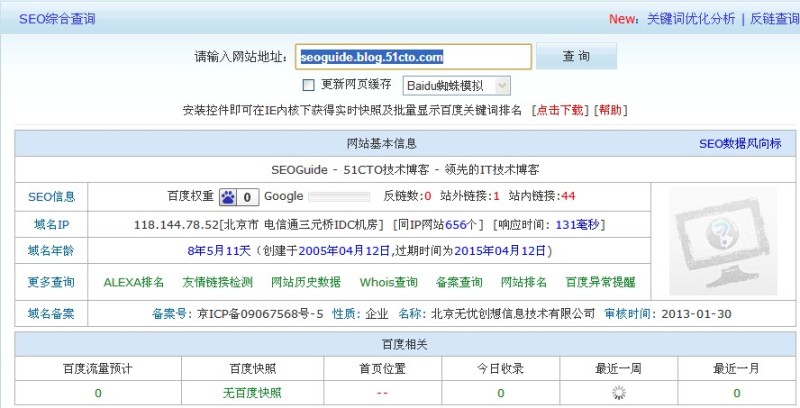Click the 无百度快照 link
Image resolution: width=800 pixels, height=408 pixels.
pos(252,393)
